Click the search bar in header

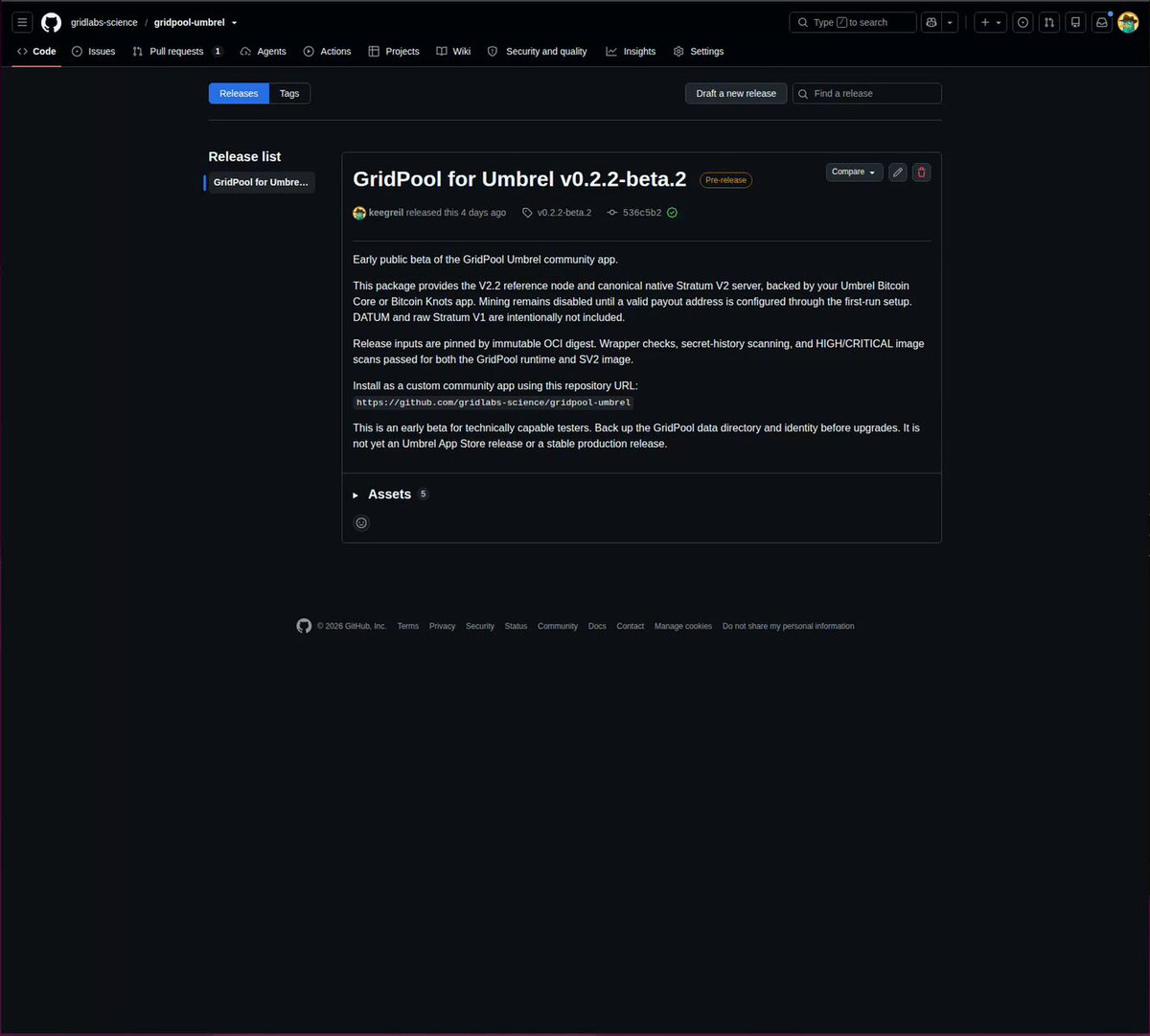(853, 22)
